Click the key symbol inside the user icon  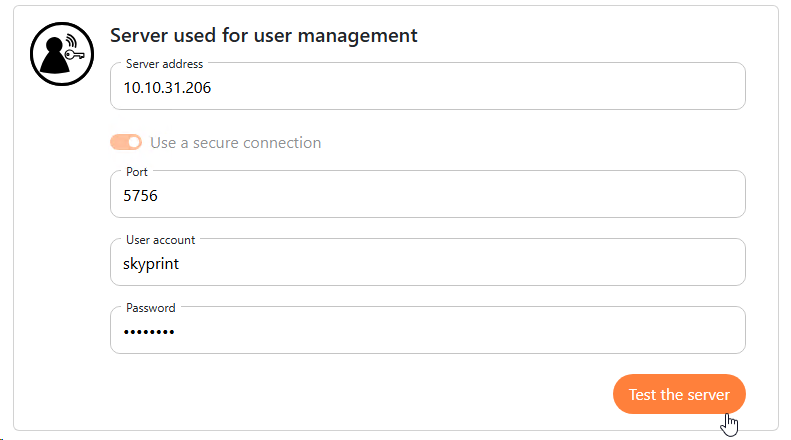(x=73, y=55)
